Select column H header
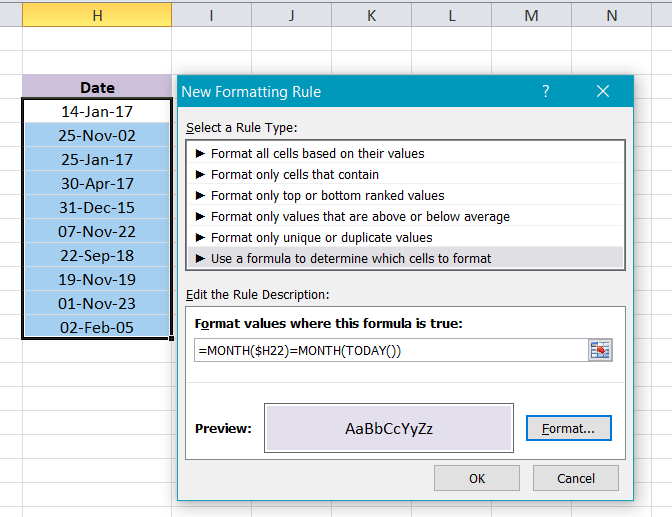The height and width of the screenshot is (517, 672). pyautogui.click(x=97, y=15)
